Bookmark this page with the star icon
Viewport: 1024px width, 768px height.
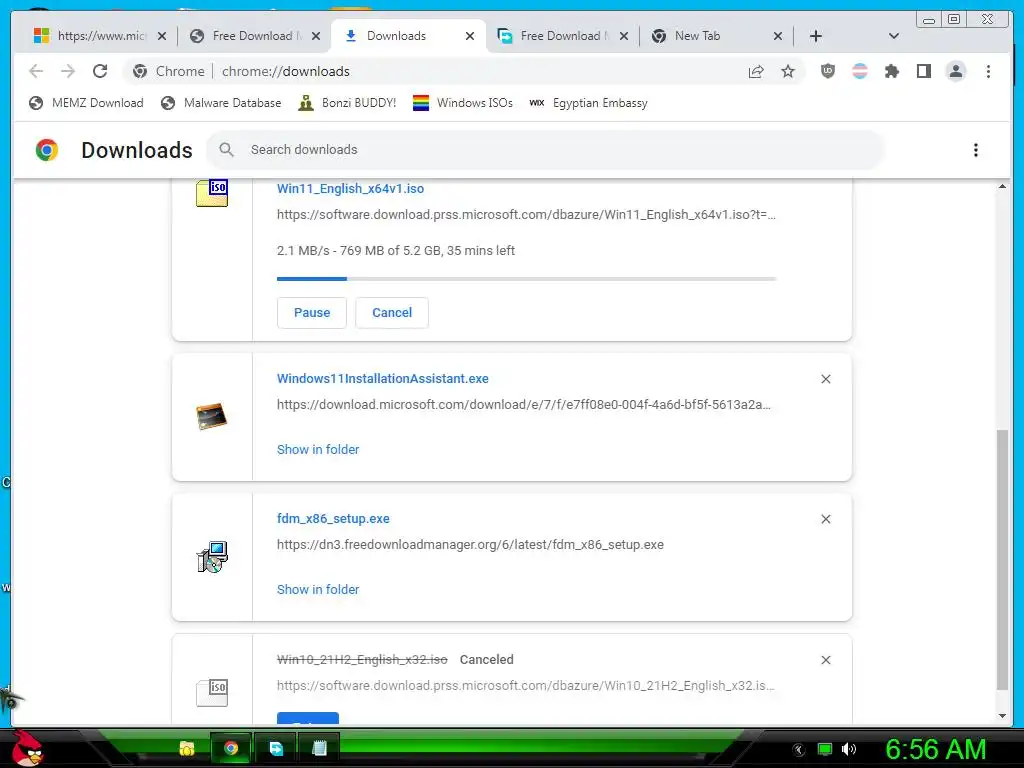(x=788, y=71)
